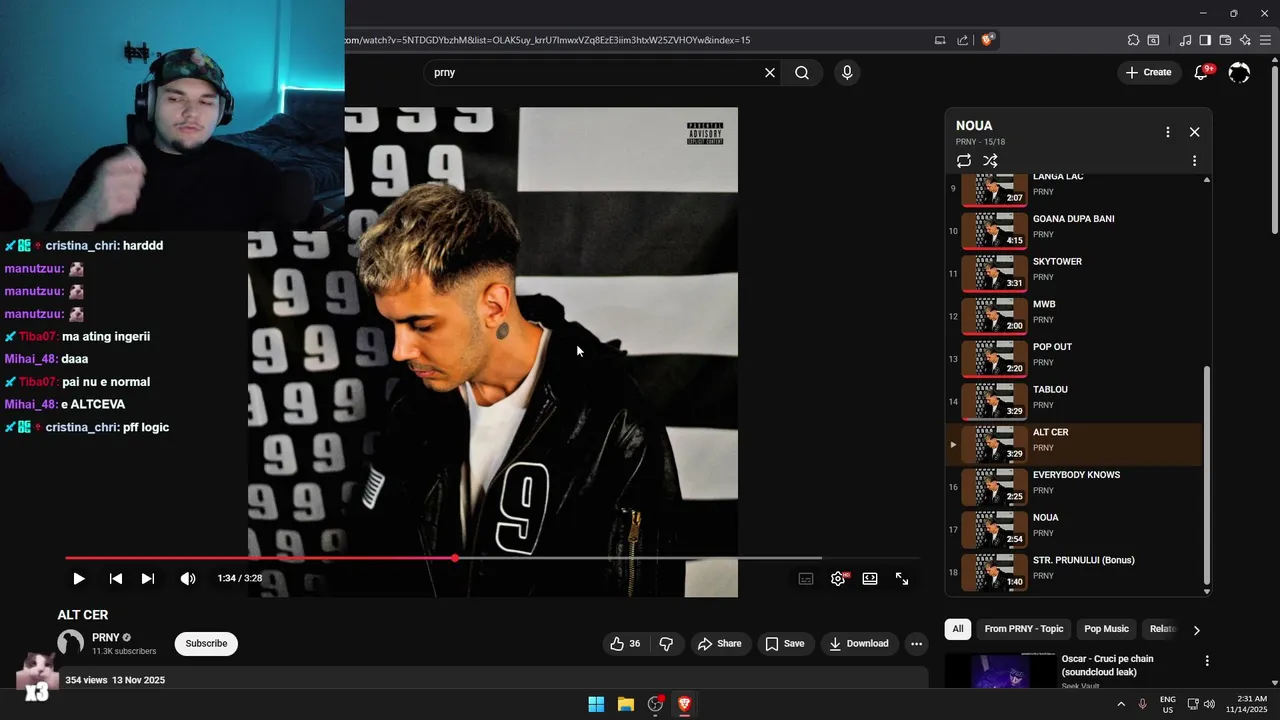This screenshot has height=720, width=1280.
Task: Open the PRNY channel name link
Action: pyautogui.click(x=105, y=637)
